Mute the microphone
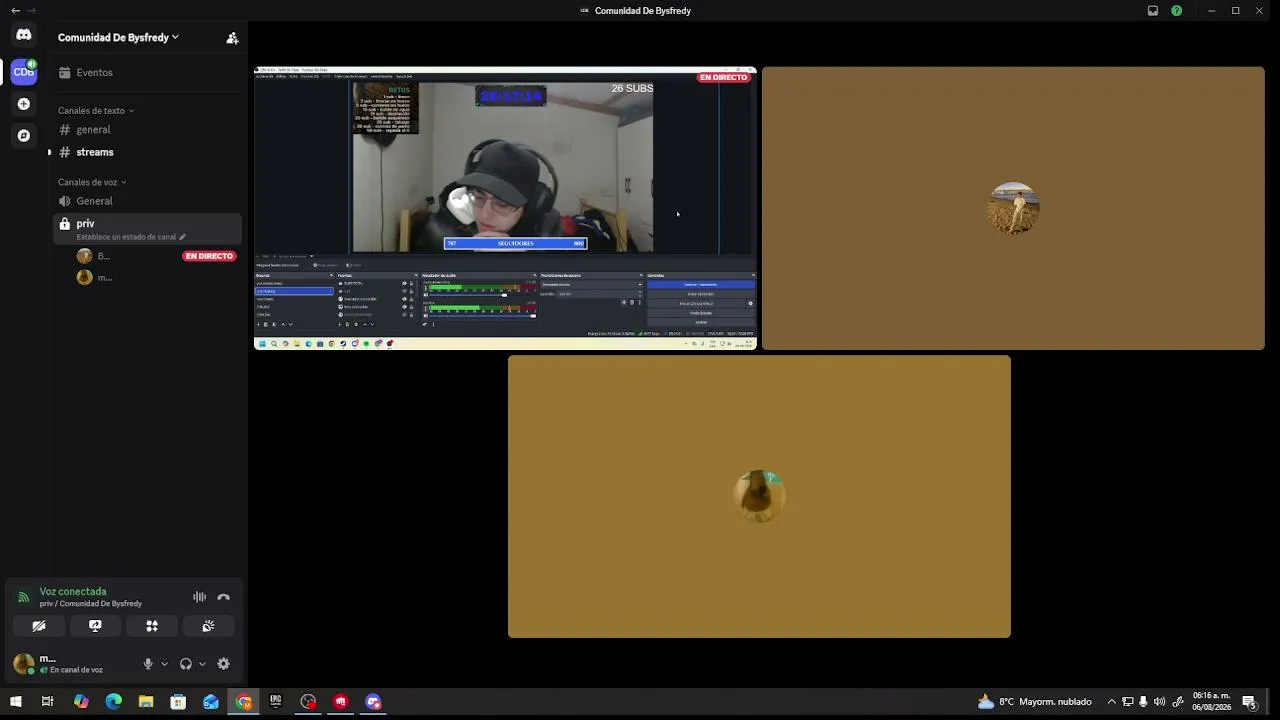The image size is (1280, 720). [x=148, y=664]
